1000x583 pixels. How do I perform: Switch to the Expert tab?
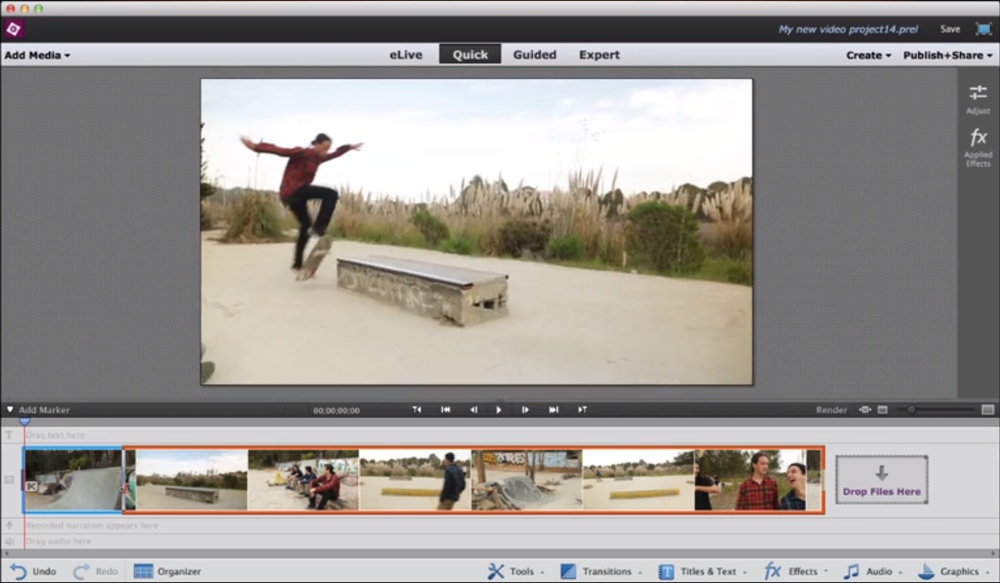(599, 55)
